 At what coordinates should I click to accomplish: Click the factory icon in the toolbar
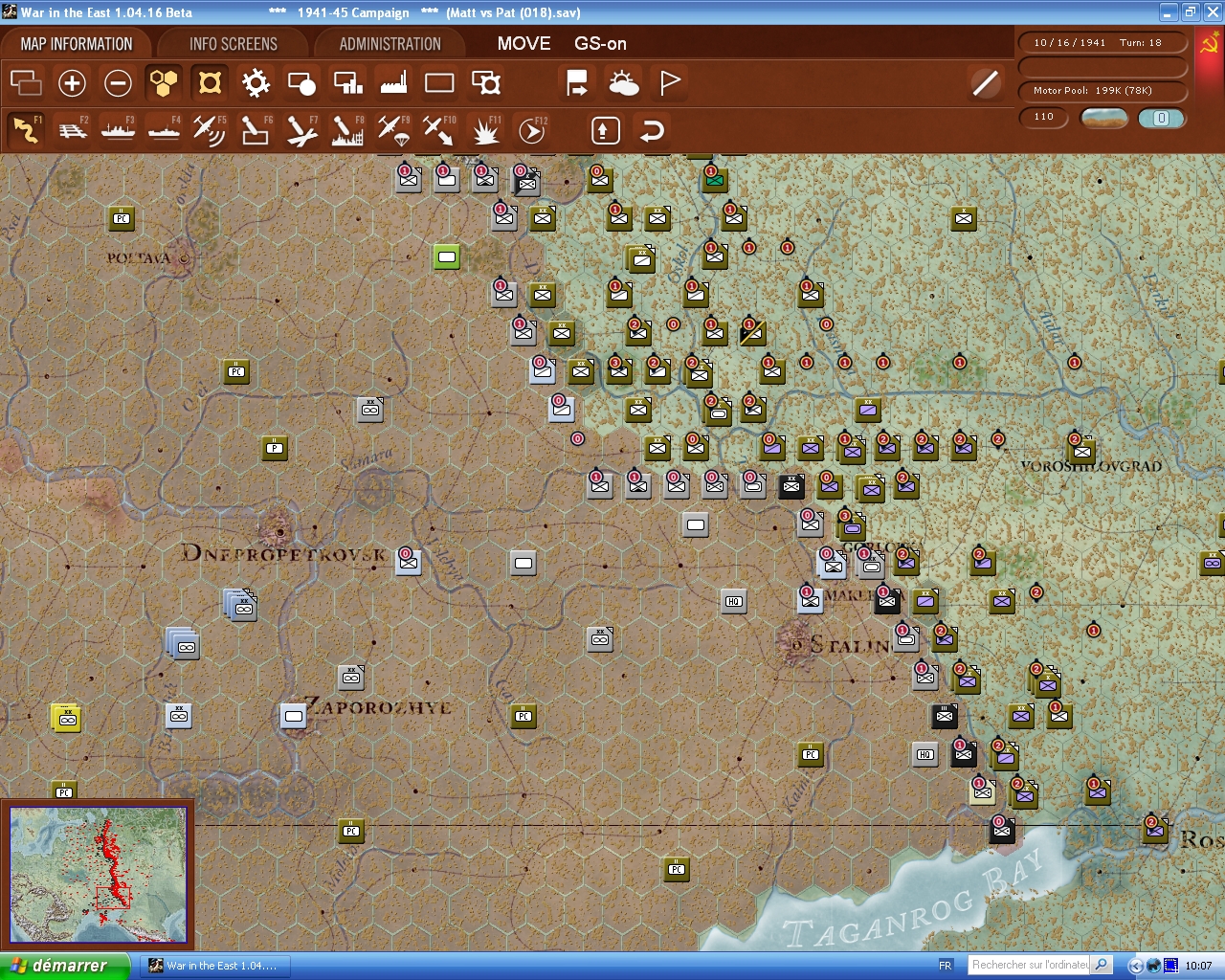[x=393, y=83]
